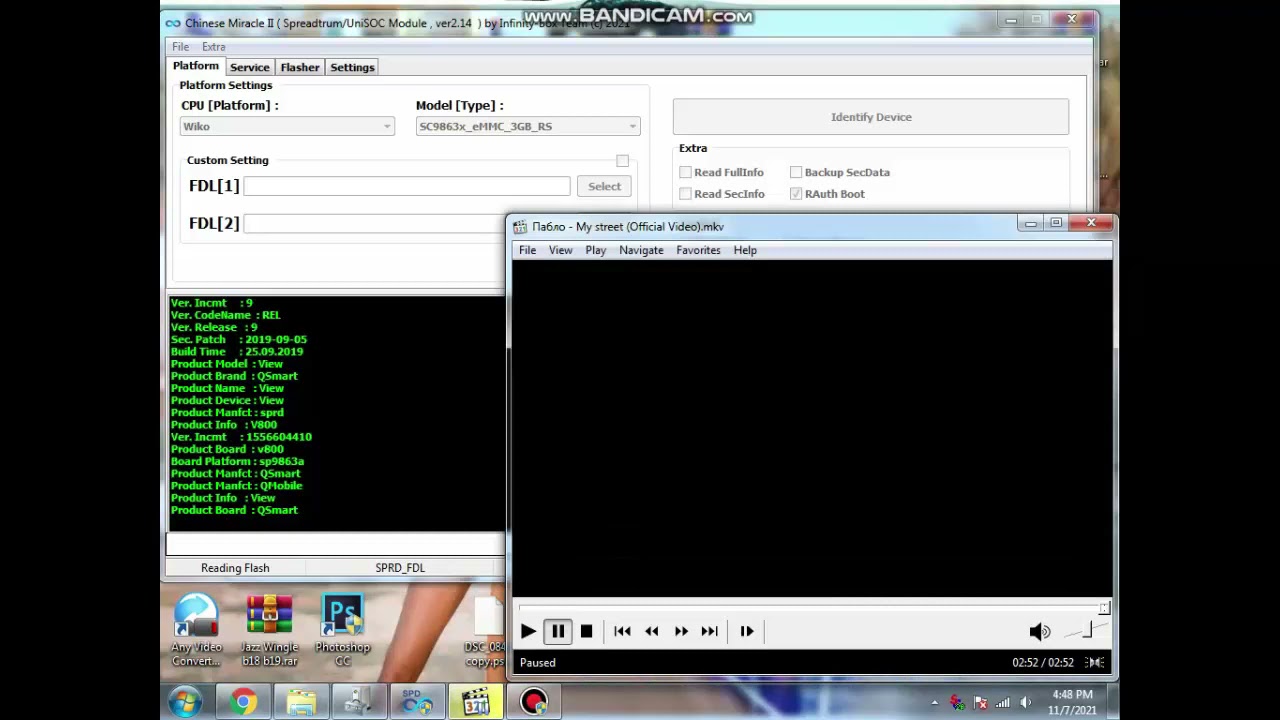Click the media player title bar icon
This screenshot has height=720, width=1280.
(x=520, y=227)
